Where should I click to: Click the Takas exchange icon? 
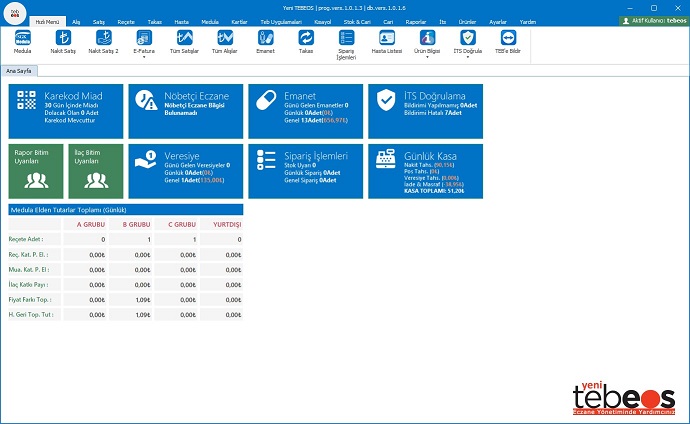coord(305,40)
